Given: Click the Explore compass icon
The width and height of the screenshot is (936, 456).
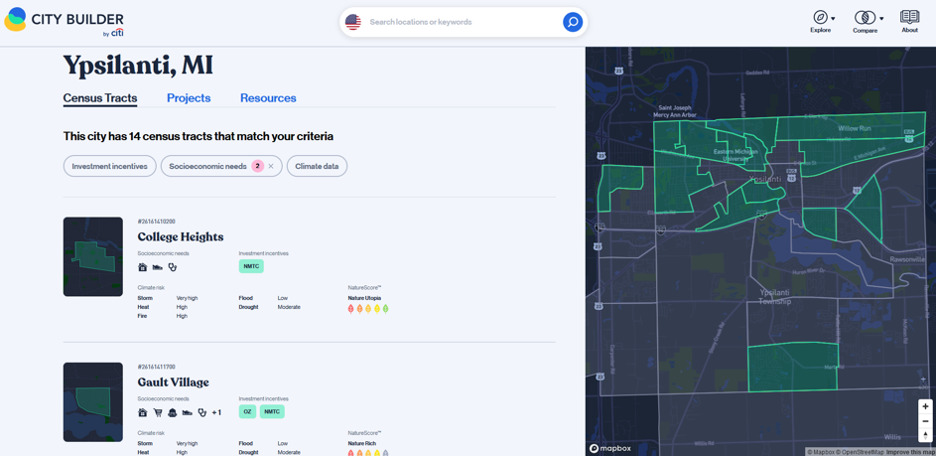Looking at the screenshot, I should 820,17.
